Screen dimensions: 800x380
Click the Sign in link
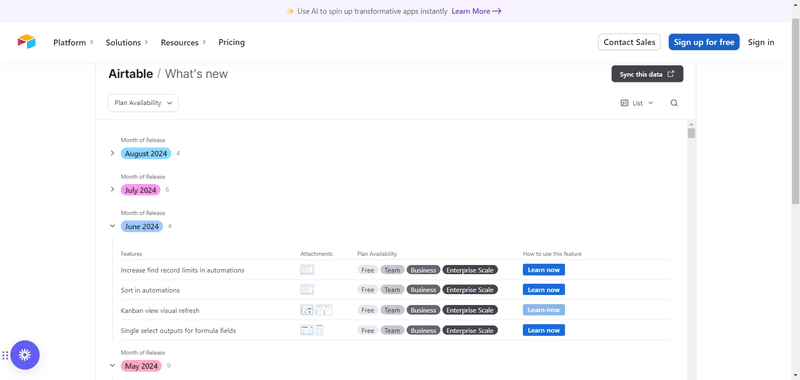(761, 42)
